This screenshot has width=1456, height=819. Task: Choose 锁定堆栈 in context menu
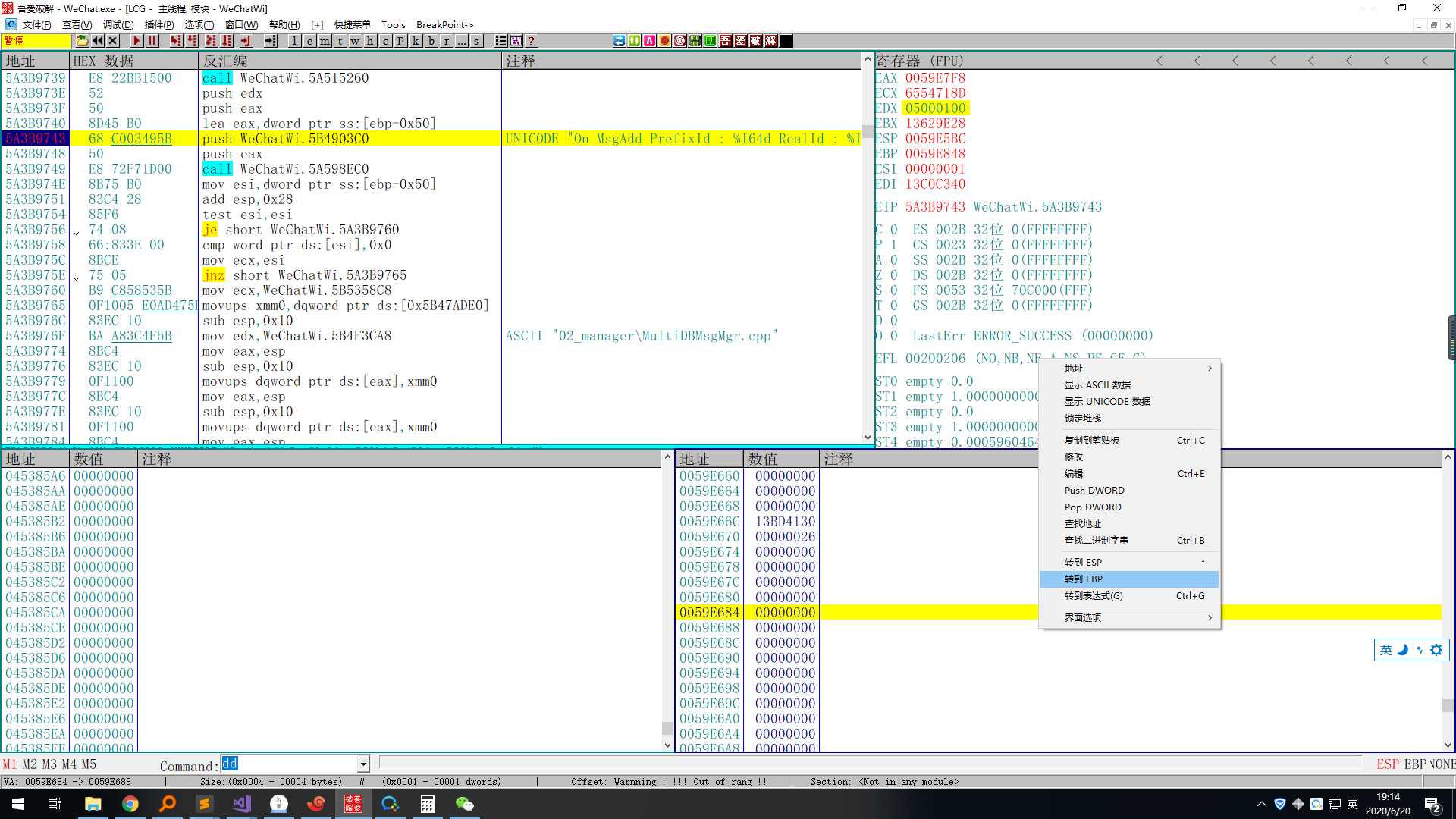(1130, 419)
